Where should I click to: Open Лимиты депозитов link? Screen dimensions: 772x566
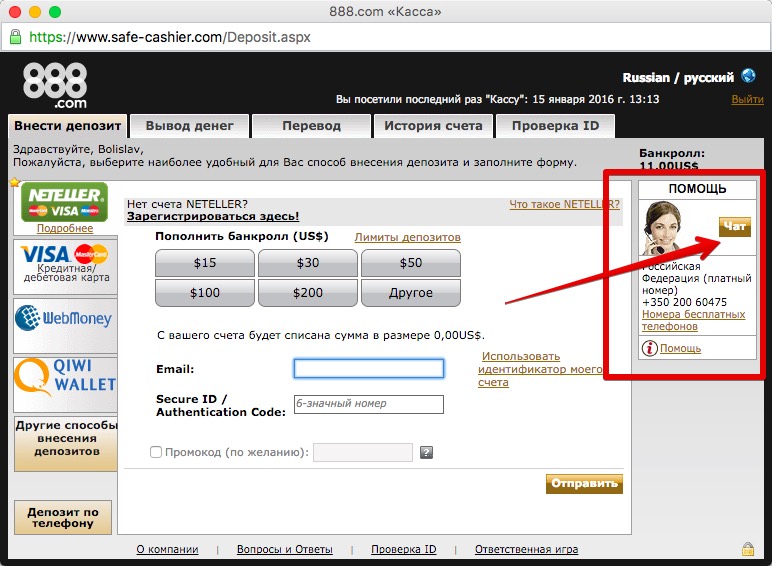[x=408, y=237]
